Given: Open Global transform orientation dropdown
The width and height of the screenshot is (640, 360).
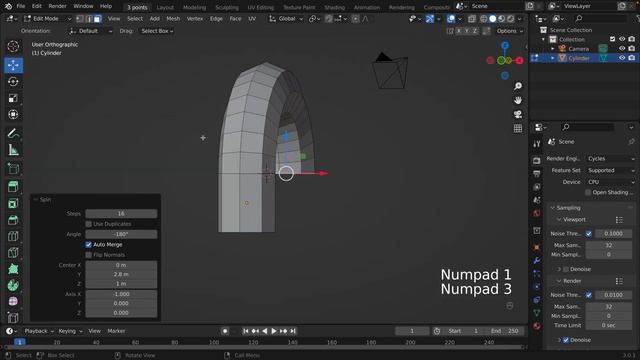Looking at the screenshot, I should coord(286,19).
